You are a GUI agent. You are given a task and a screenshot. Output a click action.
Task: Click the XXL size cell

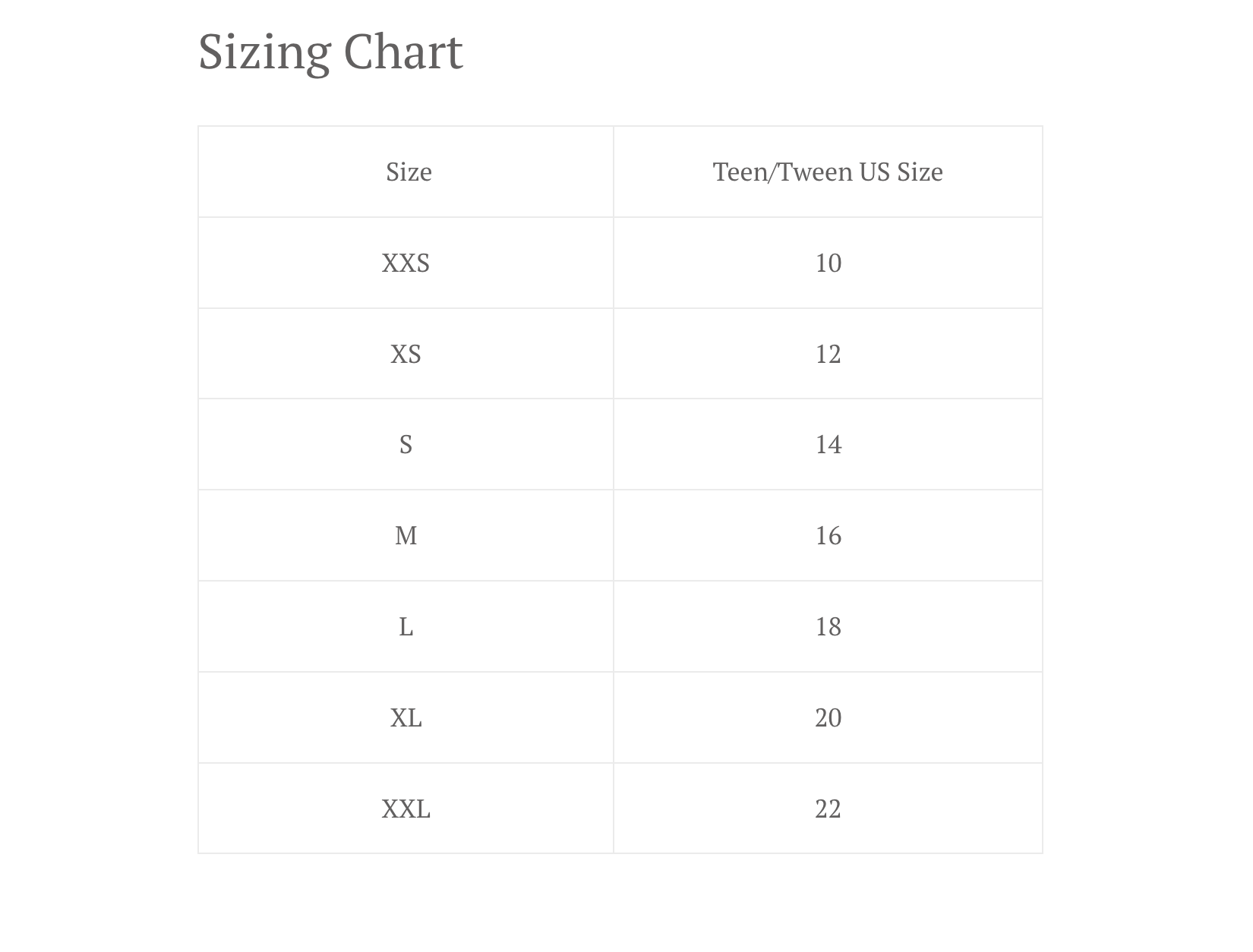pos(406,809)
